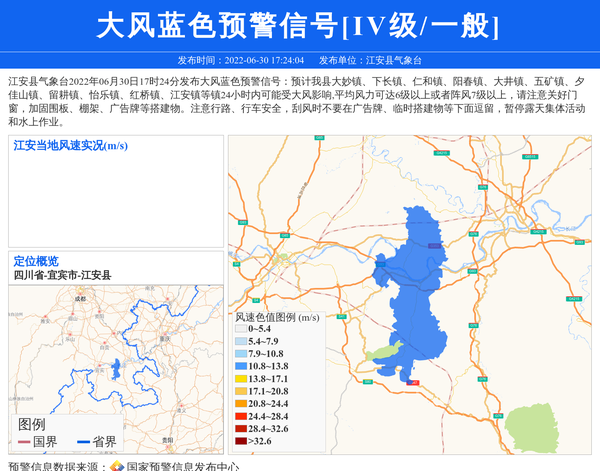Select the 28.4~32.6 legend swatch
This screenshot has height=471, width=600.
[x=241, y=428]
